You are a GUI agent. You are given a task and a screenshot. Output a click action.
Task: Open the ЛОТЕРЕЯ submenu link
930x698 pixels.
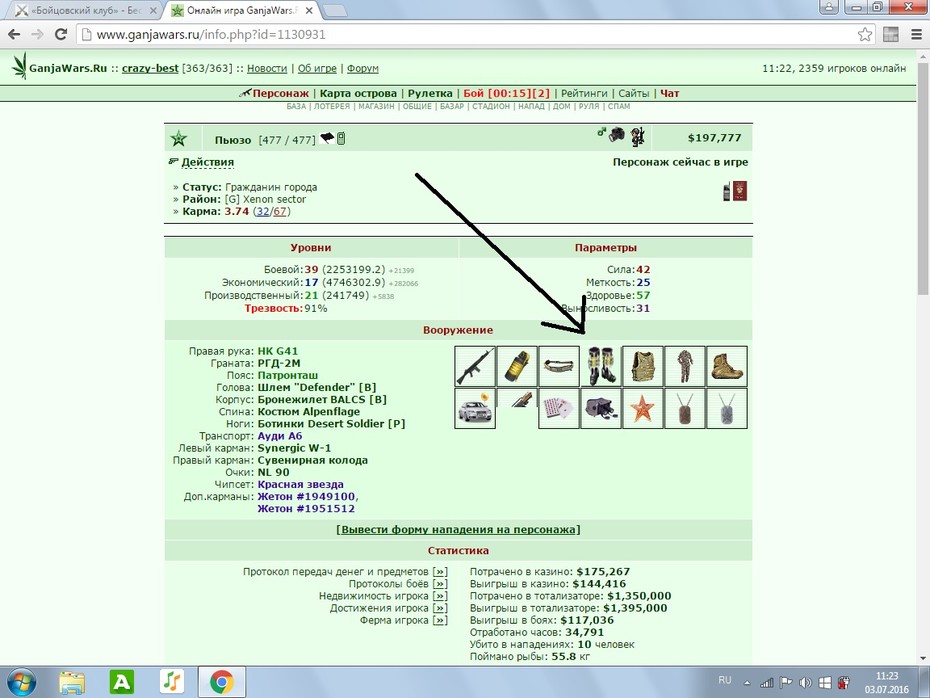coord(332,106)
